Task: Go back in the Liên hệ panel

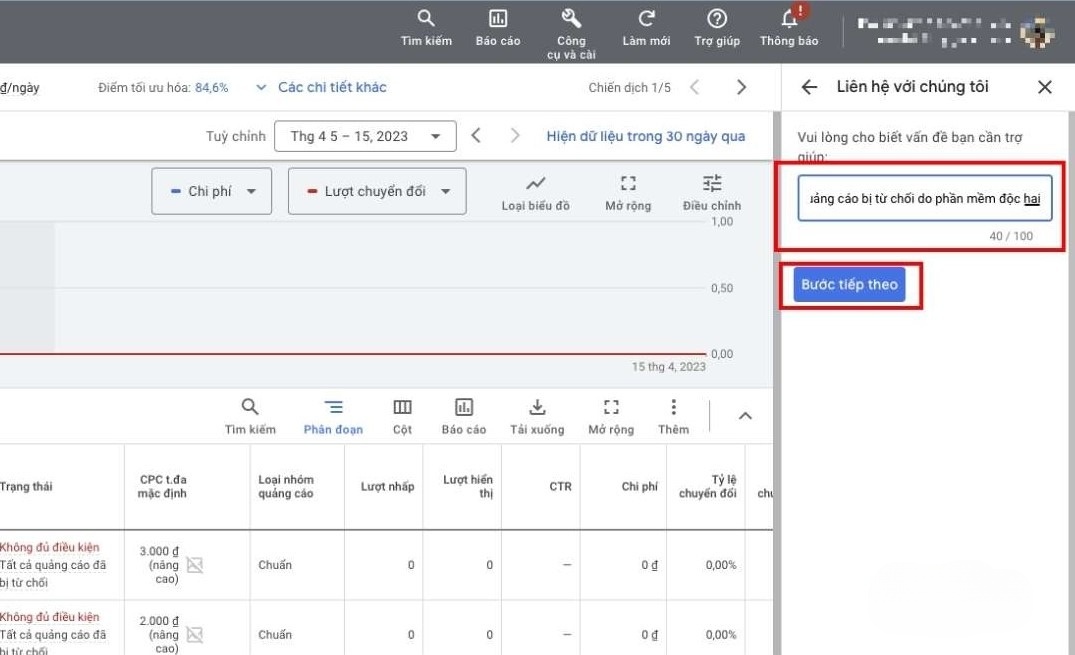Action: coord(810,87)
